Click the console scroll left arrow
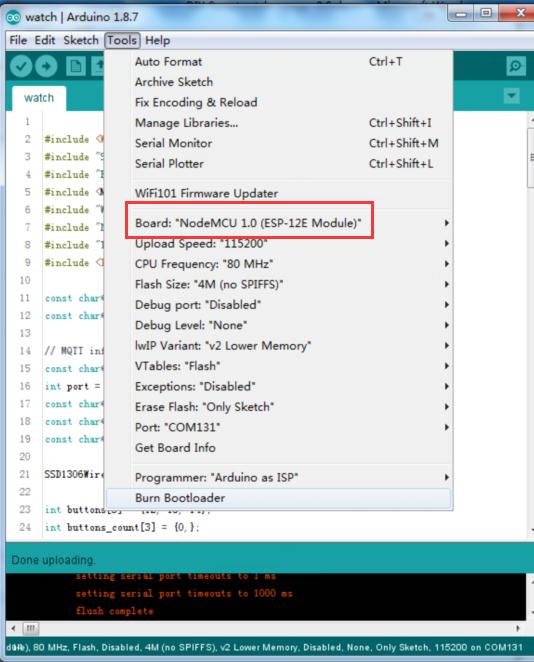Viewport: 534px width, 662px height. [x=13, y=628]
